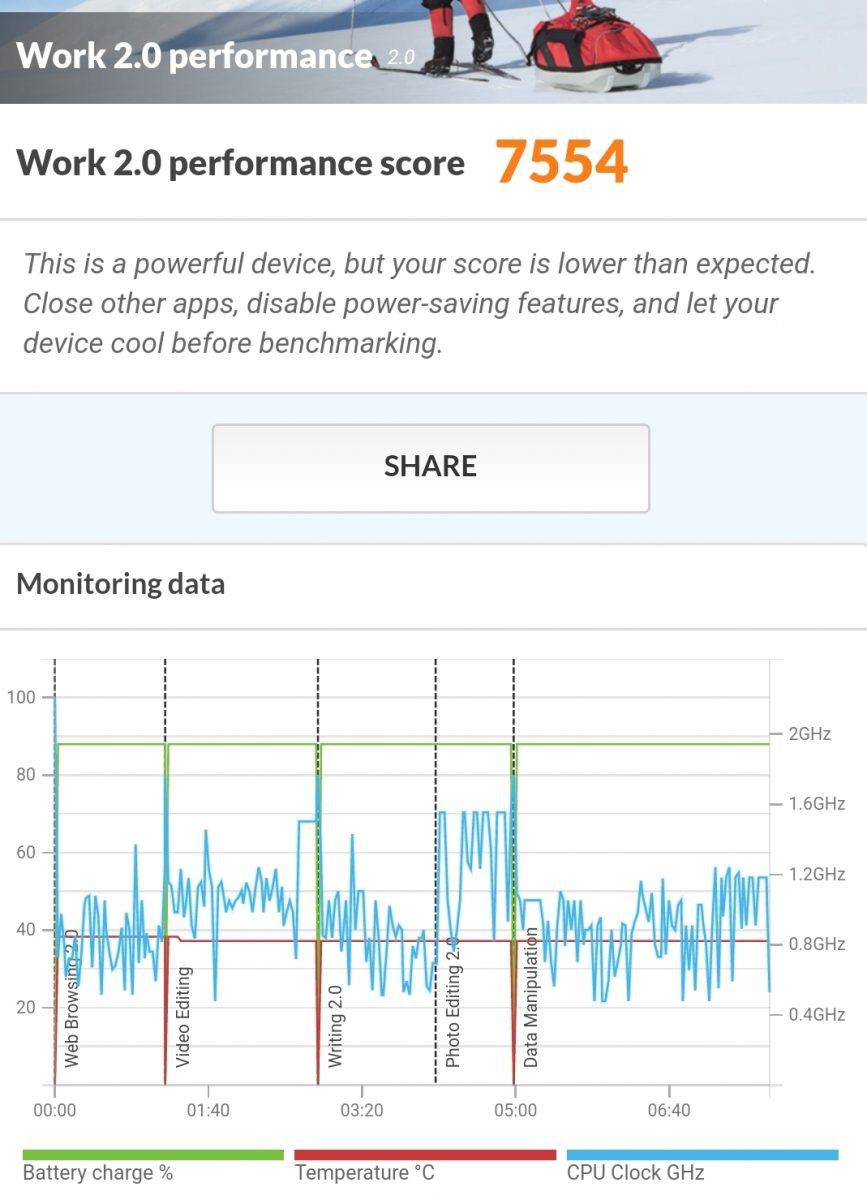Tap the orange 7554 score value
This screenshot has width=867, height=1200.
pyautogui.click(x=562, y=162)
